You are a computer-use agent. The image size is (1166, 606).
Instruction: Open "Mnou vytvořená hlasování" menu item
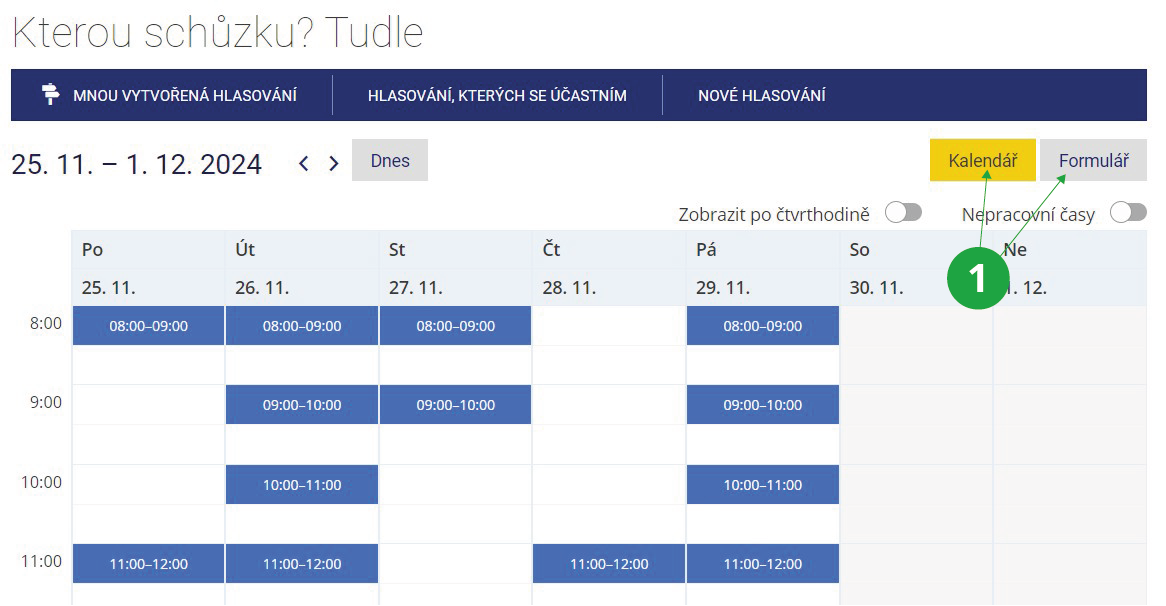(x=184, y=96)
